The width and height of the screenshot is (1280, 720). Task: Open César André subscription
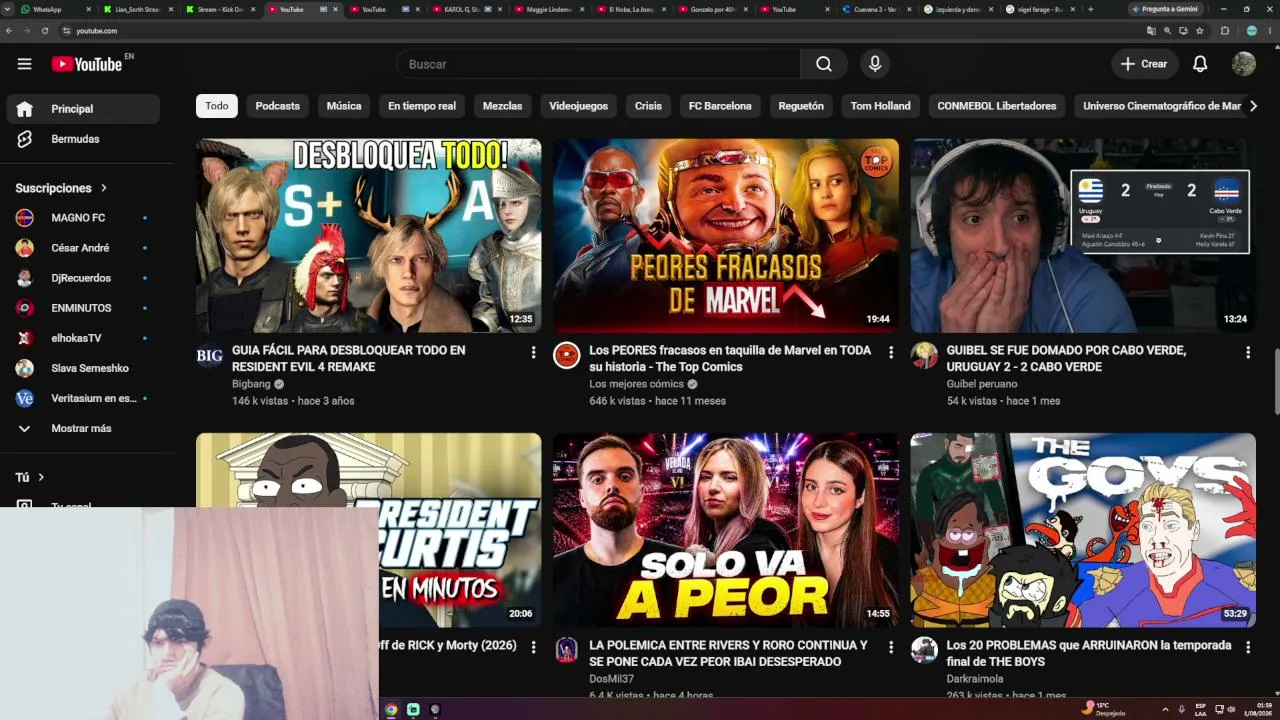pyautogui.click(x=83, y=248)
